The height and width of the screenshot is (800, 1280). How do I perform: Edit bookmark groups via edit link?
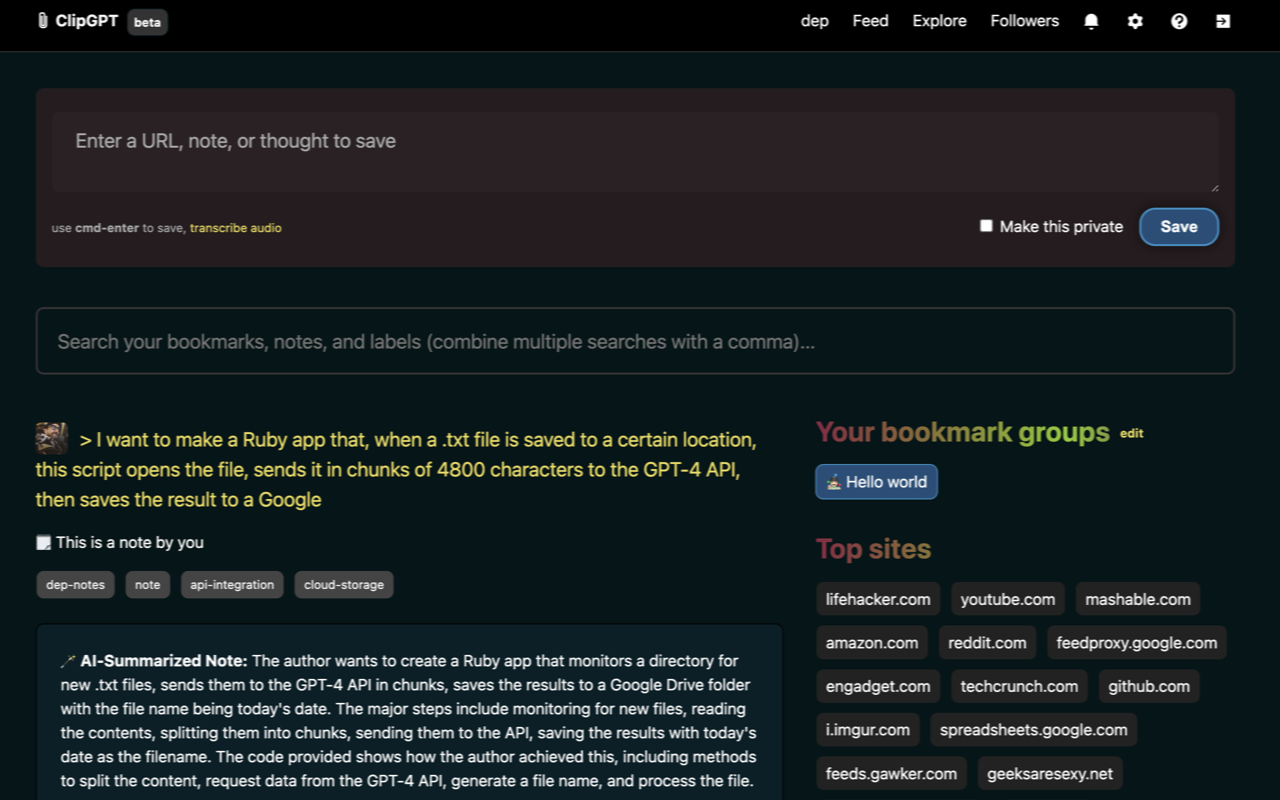pos(1131,433)
